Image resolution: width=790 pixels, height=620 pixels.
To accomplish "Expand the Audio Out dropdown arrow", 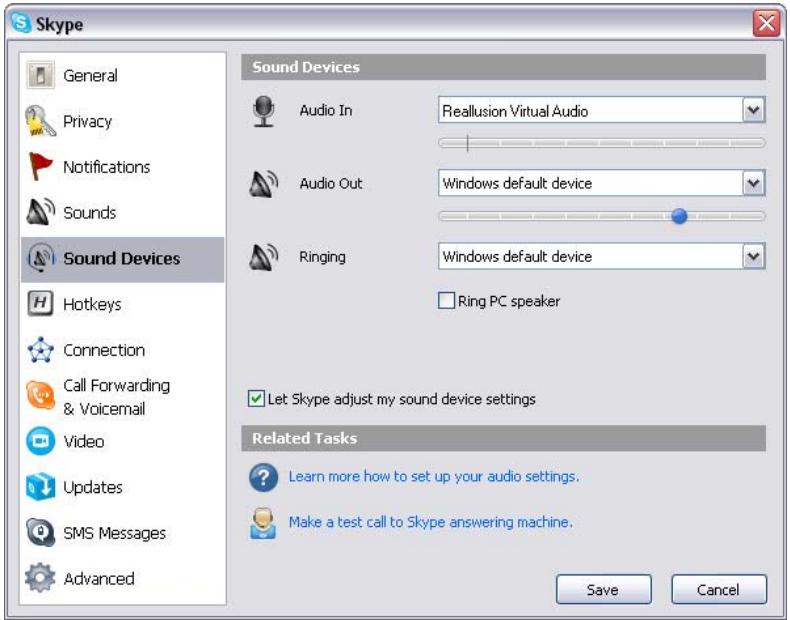I will (753, 183).
